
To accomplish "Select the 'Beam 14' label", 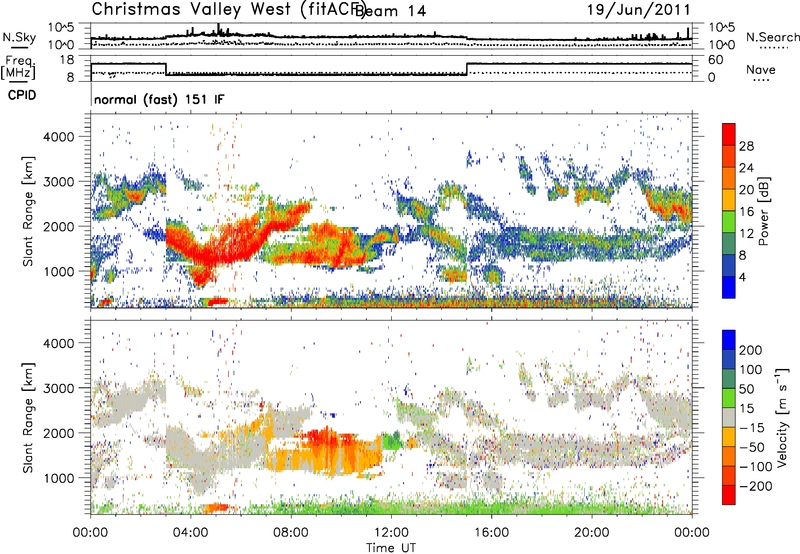I will pyautogui.click(x=390, y=11).
